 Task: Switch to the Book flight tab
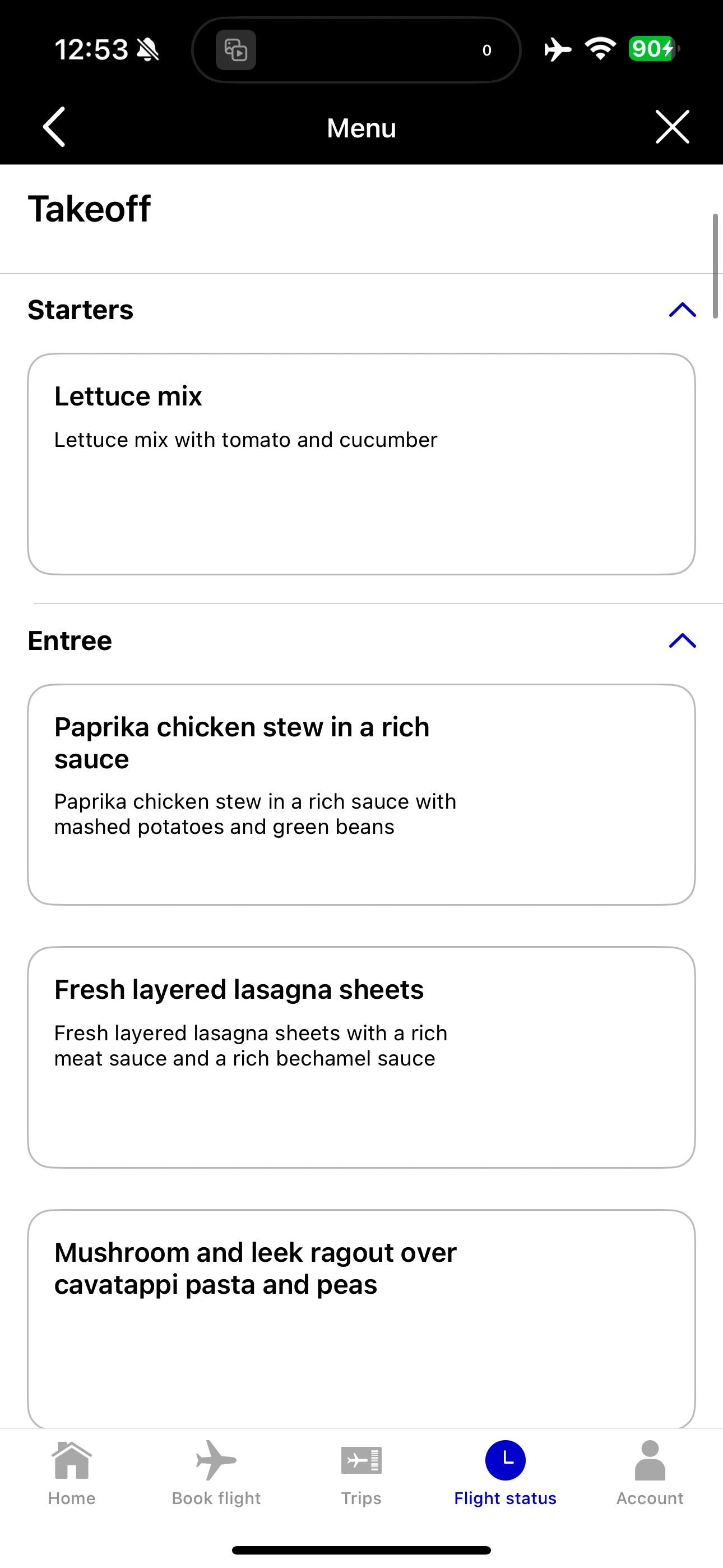click(x=216, y=1472)
